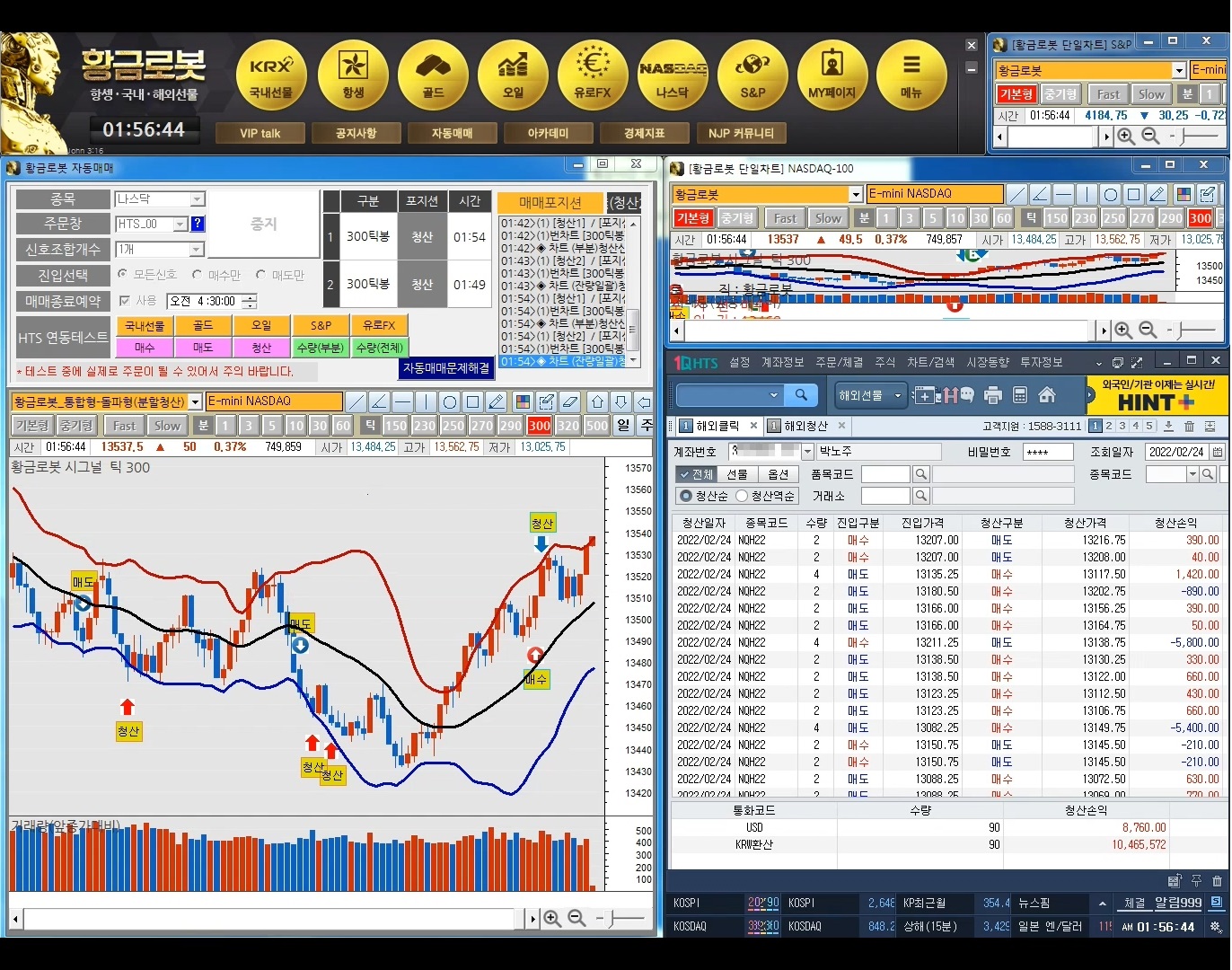
Task: Click the 자동매매 gold button
Action: pos(452,133)
